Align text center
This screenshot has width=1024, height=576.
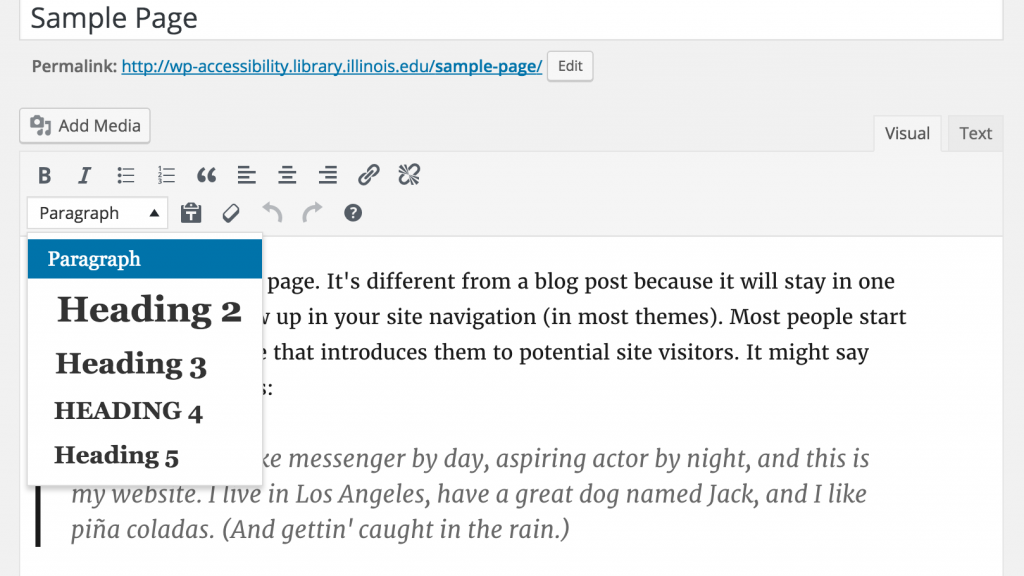(287, 175)
